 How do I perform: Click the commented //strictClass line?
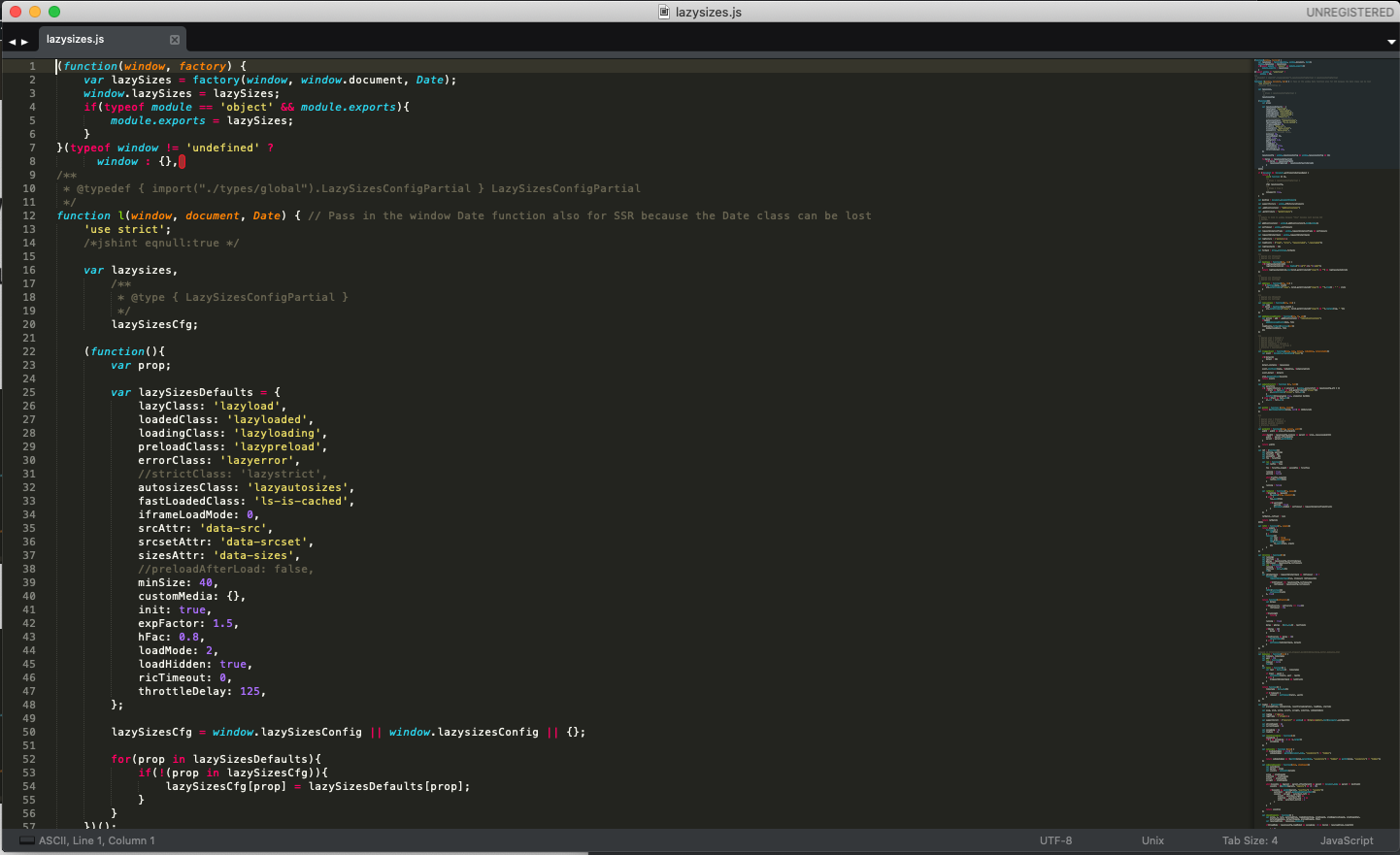[233, 474]
